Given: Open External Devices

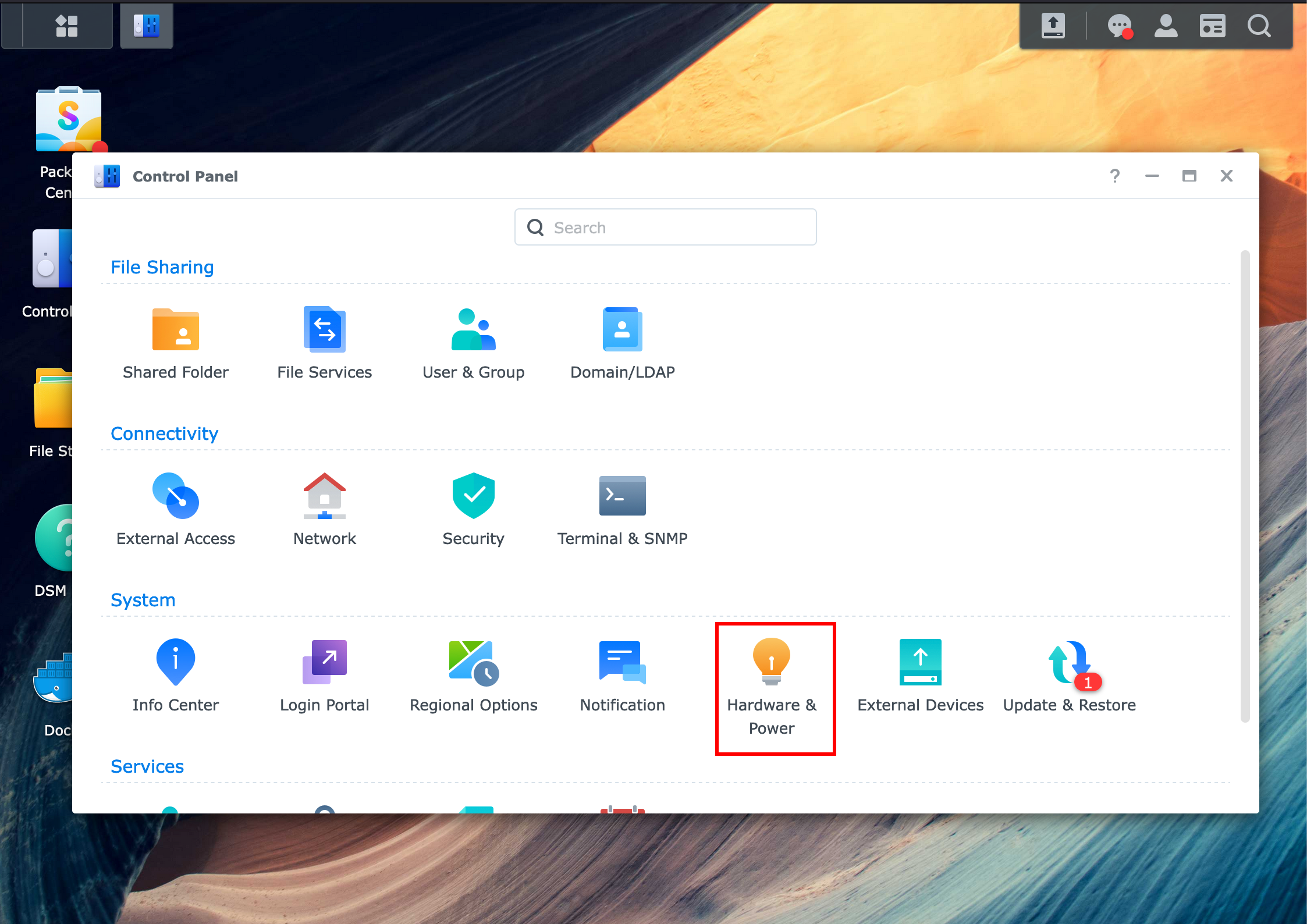Looking at the screenshot, I should (x=920, y=677).
